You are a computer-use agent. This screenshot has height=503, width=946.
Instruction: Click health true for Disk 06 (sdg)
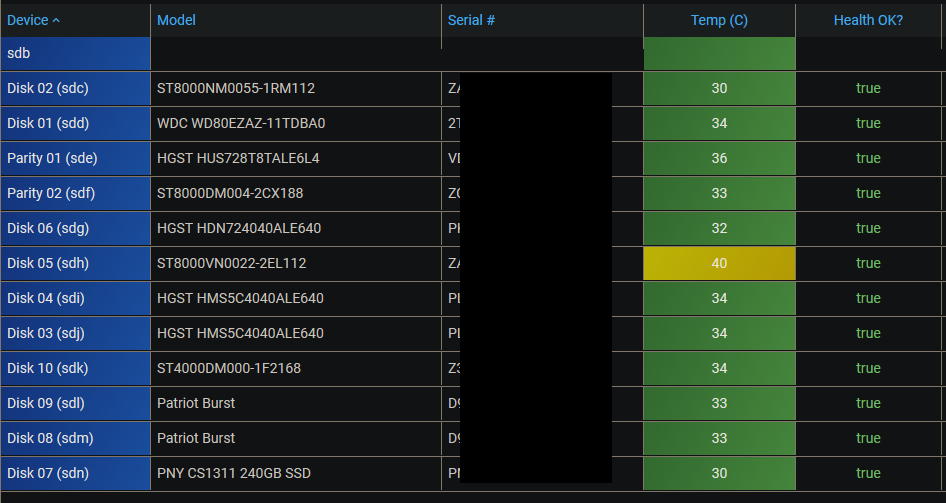pyautogui.click(x=868, y=228)
